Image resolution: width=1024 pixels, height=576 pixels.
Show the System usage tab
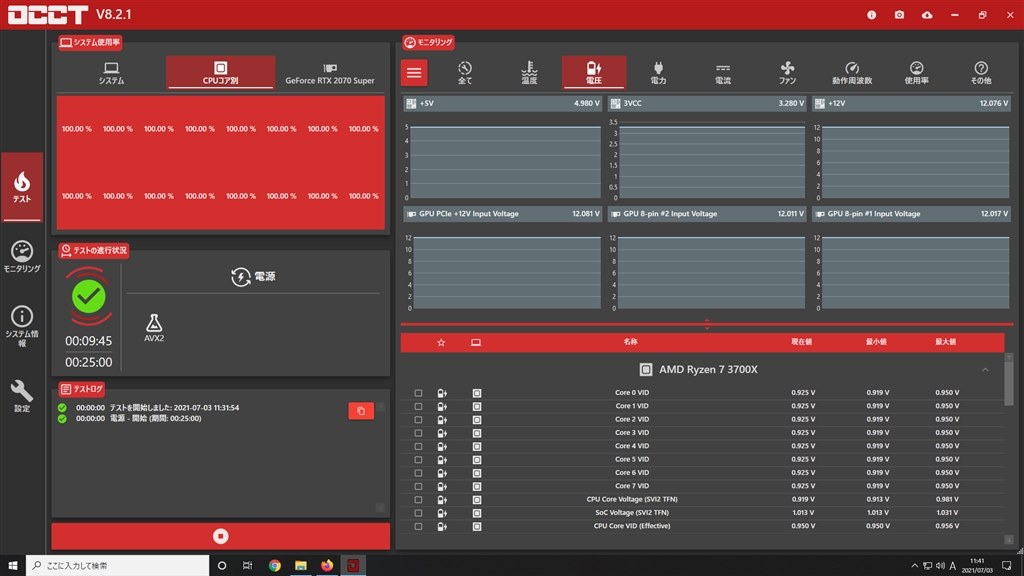click(111, 72)
